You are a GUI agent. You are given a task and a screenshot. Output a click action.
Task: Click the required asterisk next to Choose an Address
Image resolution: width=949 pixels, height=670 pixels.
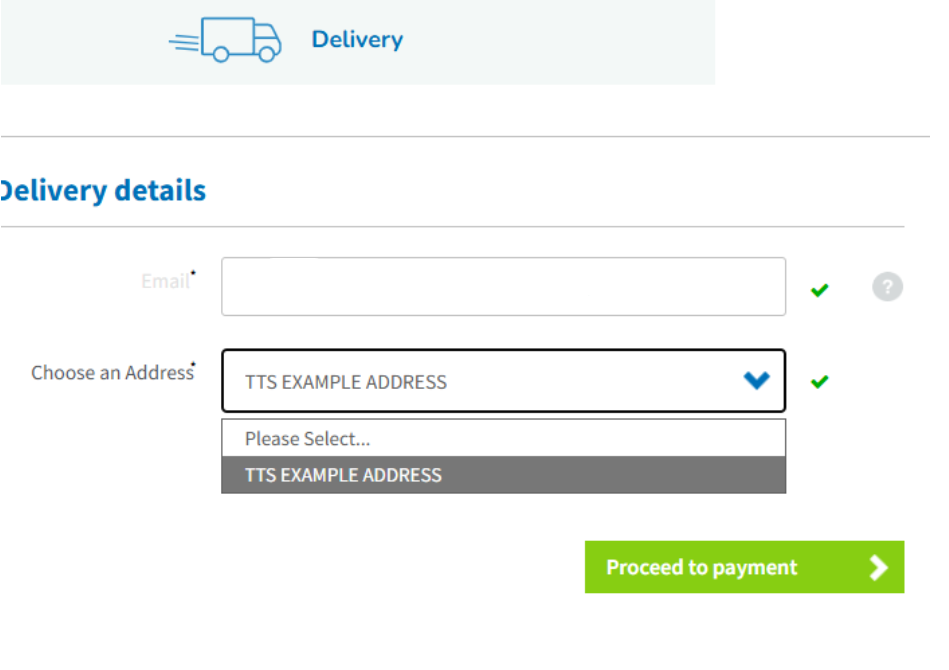point(194,365)
